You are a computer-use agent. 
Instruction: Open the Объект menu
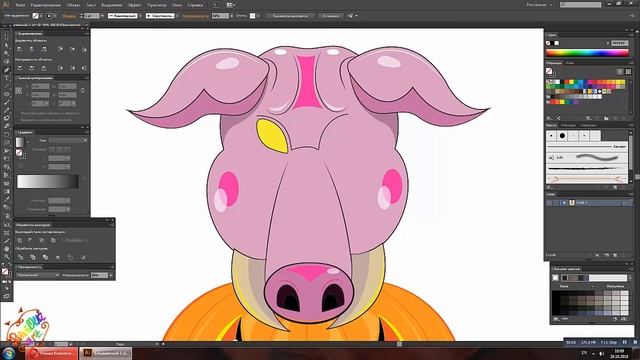(x=73, y=5)
